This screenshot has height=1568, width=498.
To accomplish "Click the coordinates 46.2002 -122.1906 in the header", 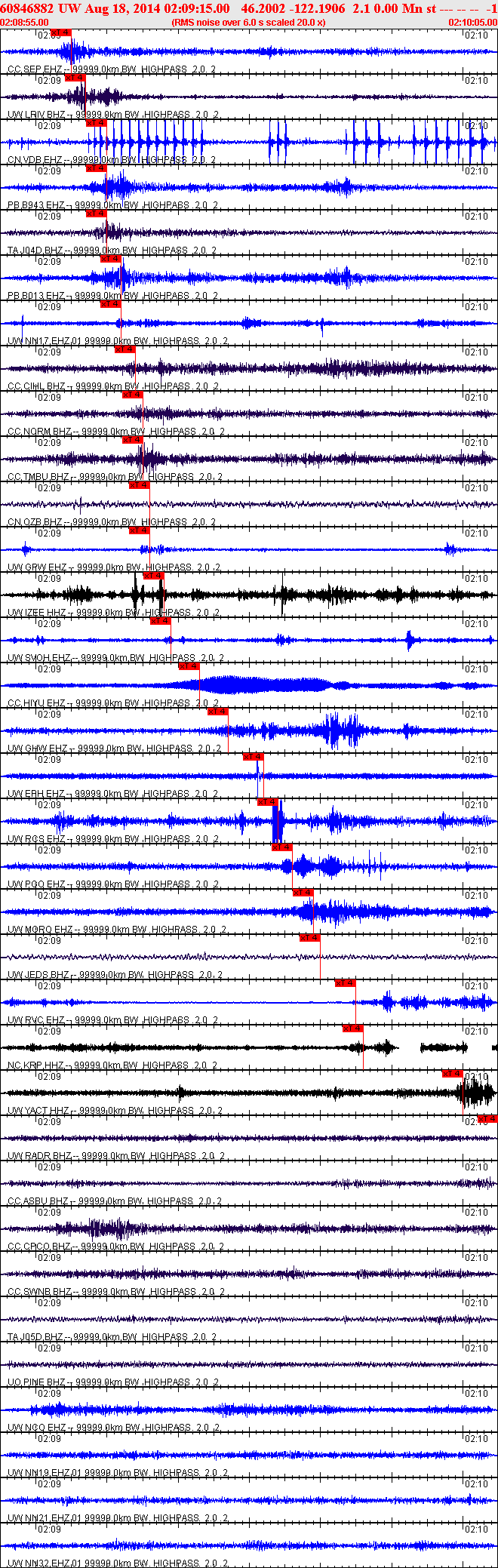I will tap(293, 8).
